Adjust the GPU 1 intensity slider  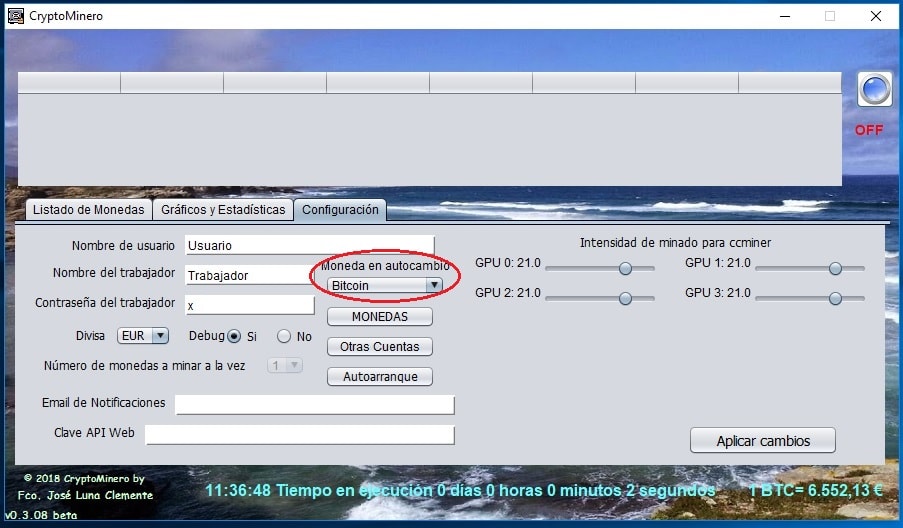pyautogui.click(x=835, y=268)
